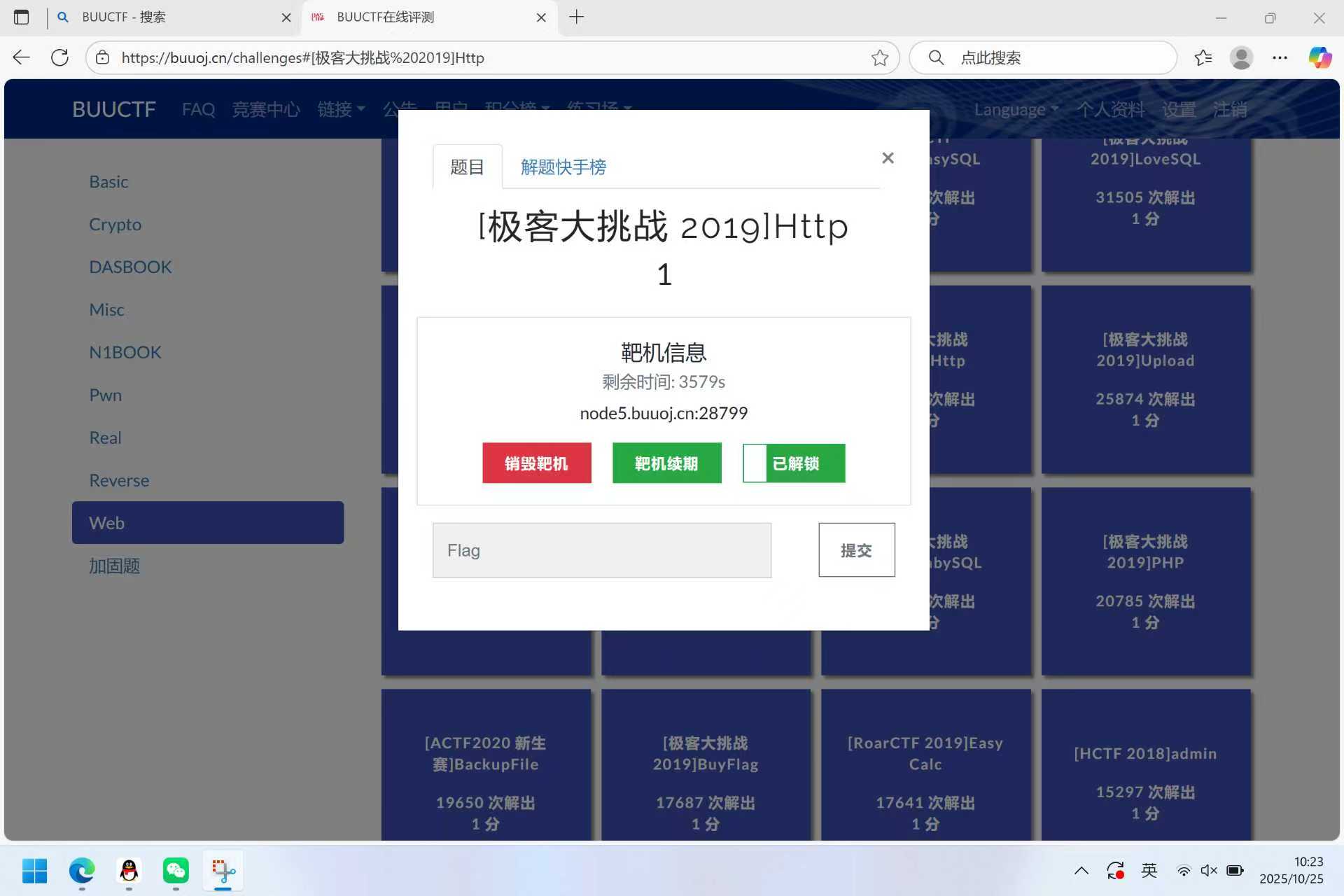
Task: Click the red 销毁靶机 button
Action: [x=536, y=463]
